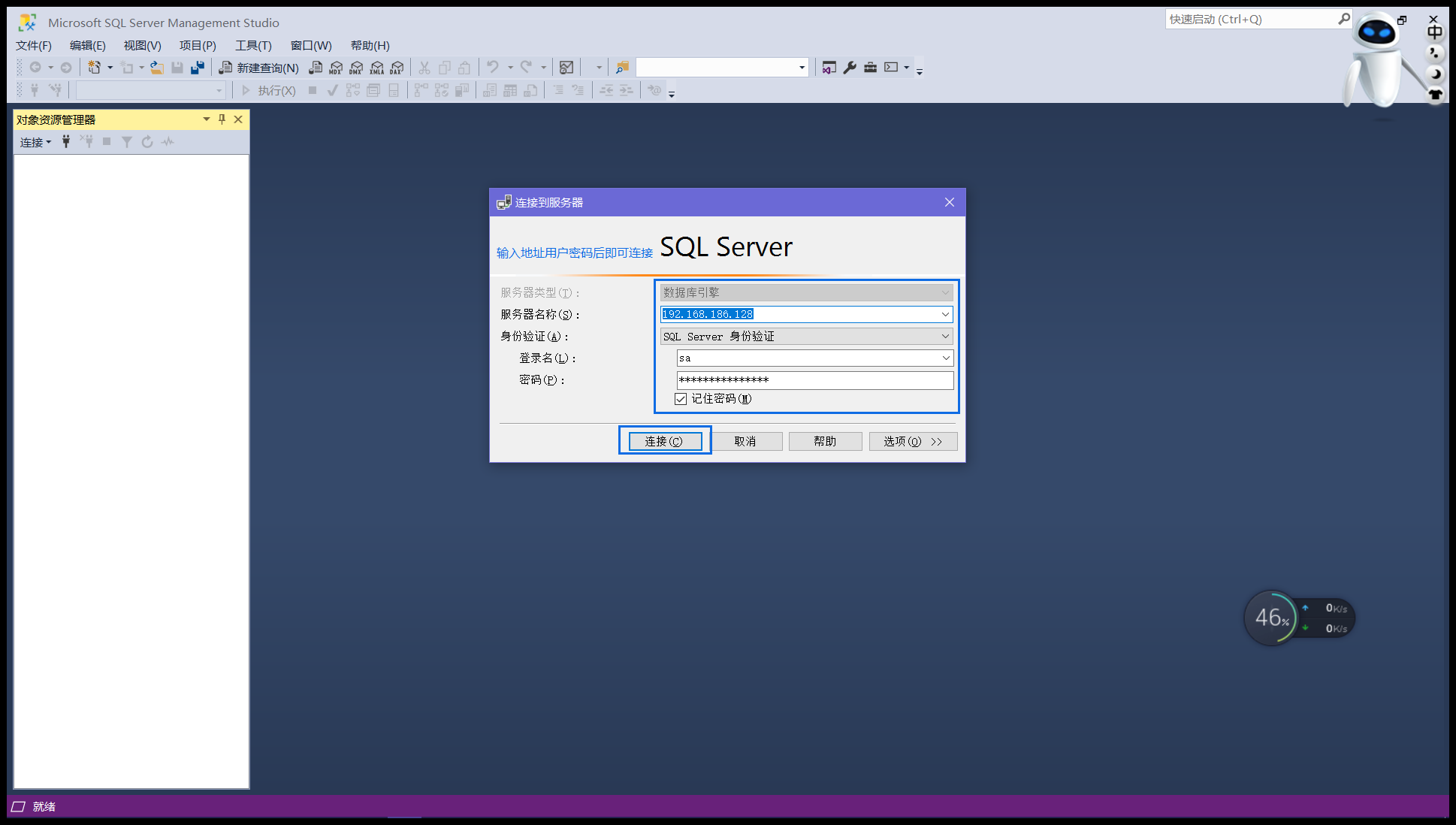Expand the New Project icon dropdown arrow
The width and height of the screenshot is (1456, 825).
pyautogui.click(x=110, y=68)
